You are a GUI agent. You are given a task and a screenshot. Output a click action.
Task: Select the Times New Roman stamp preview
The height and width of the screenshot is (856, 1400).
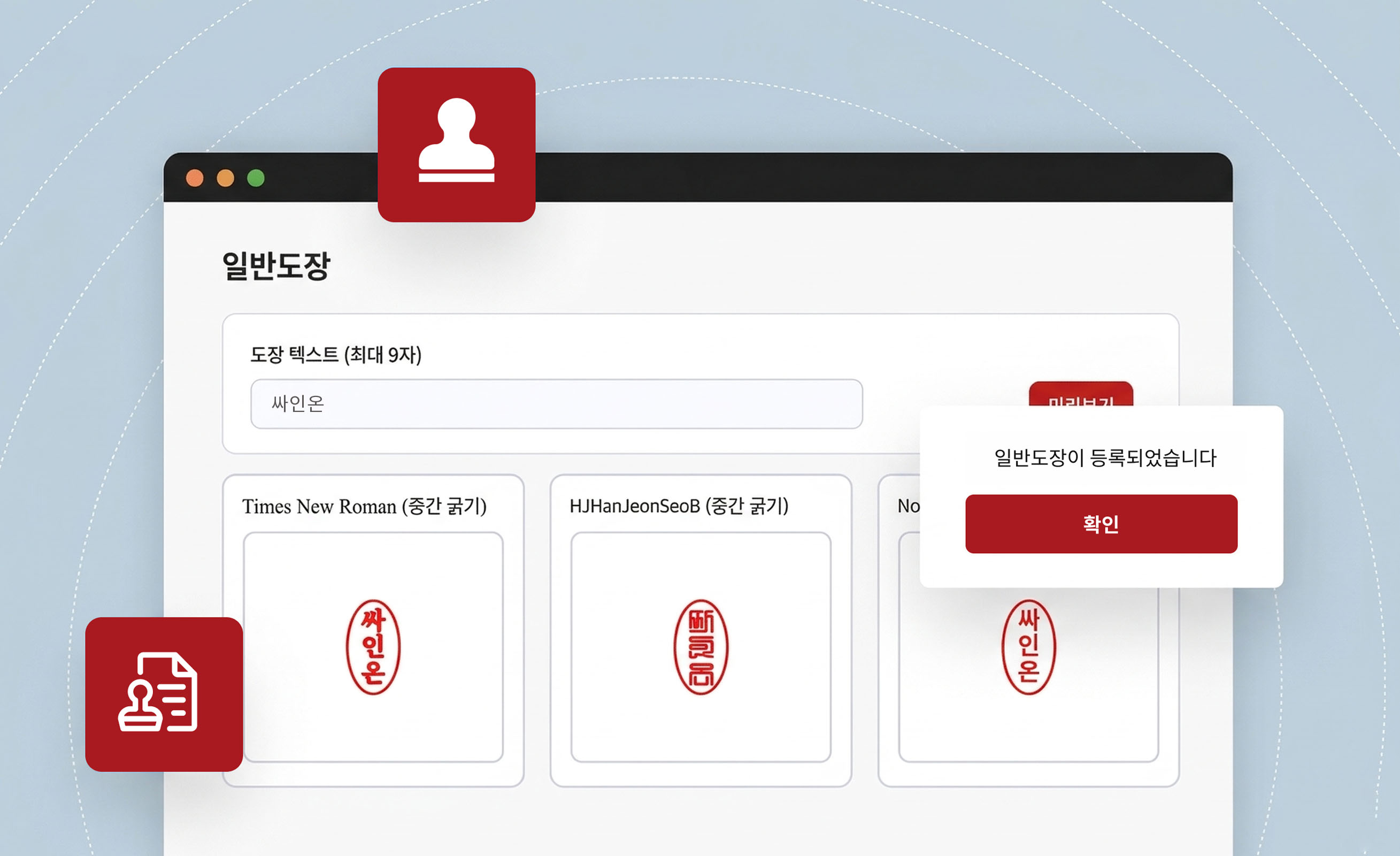[373, 647]
